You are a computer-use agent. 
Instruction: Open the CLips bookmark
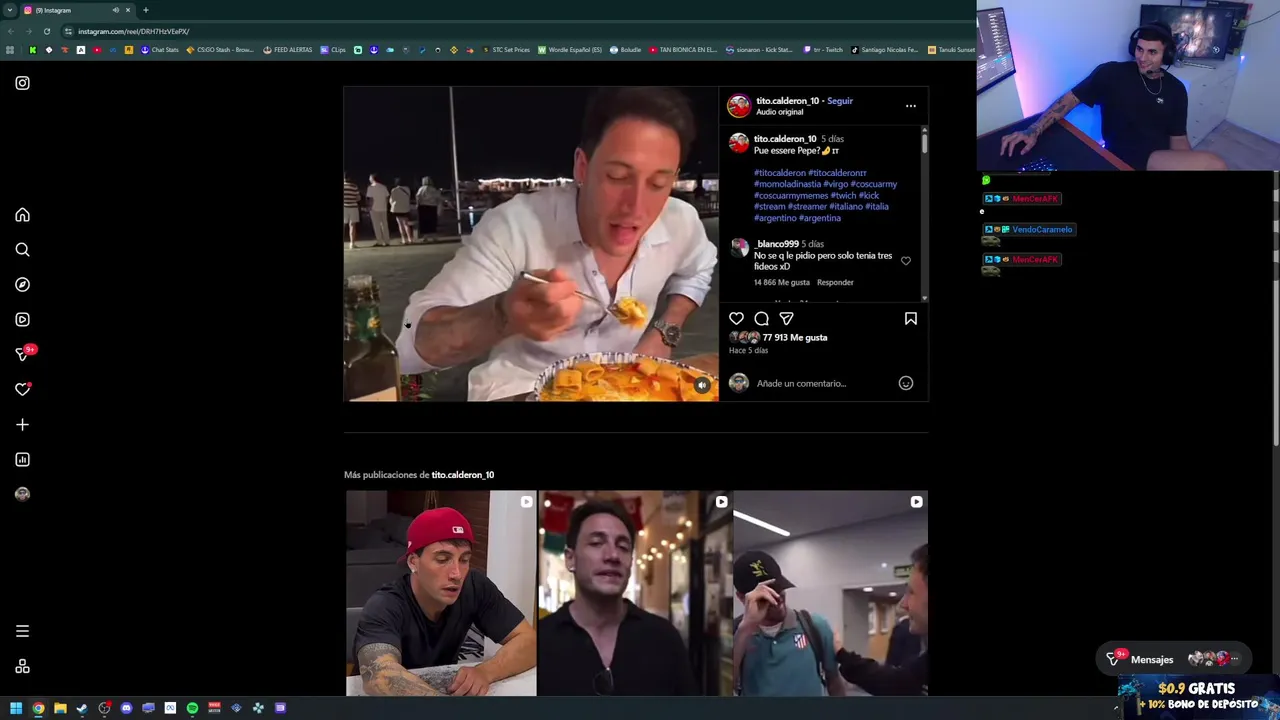click(333, 50)
